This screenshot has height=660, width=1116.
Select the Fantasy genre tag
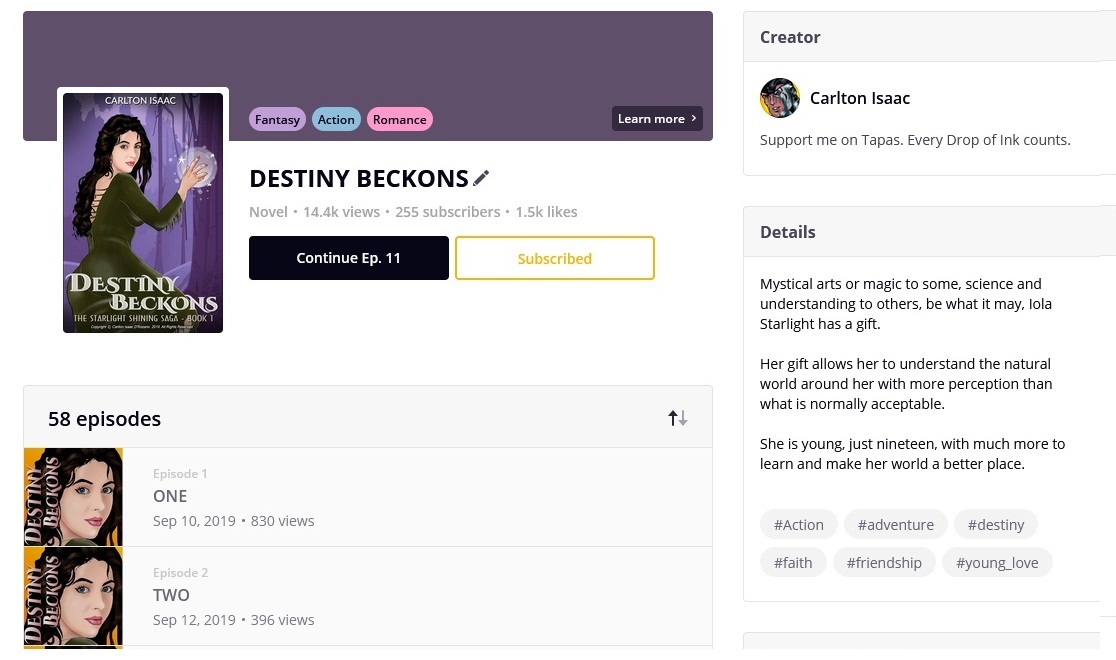[277, 120]
